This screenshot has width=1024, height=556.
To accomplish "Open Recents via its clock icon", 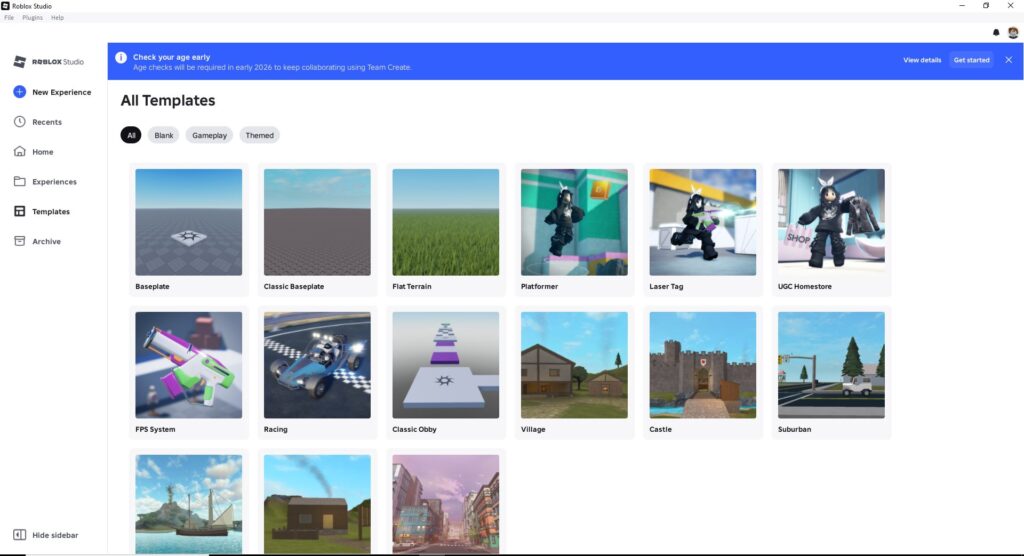I will point(20,122).
